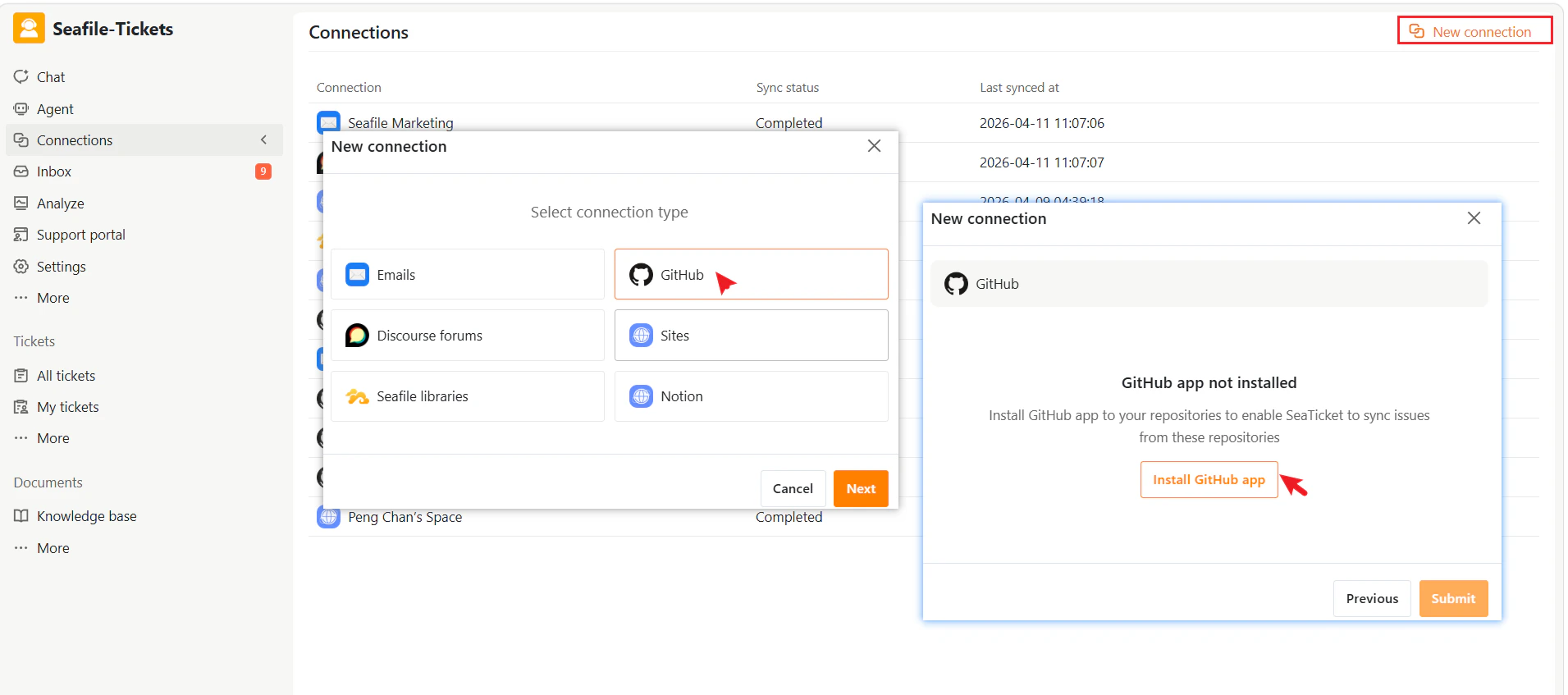Click the All tickets list icon
Viewport: 1568px width, 695px height.
[x=21, y=376]
